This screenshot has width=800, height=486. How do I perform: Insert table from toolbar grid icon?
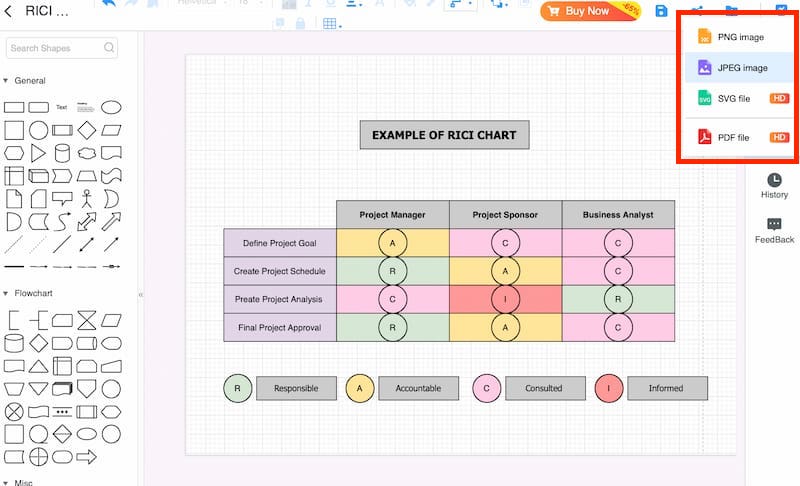pos(330,24)
